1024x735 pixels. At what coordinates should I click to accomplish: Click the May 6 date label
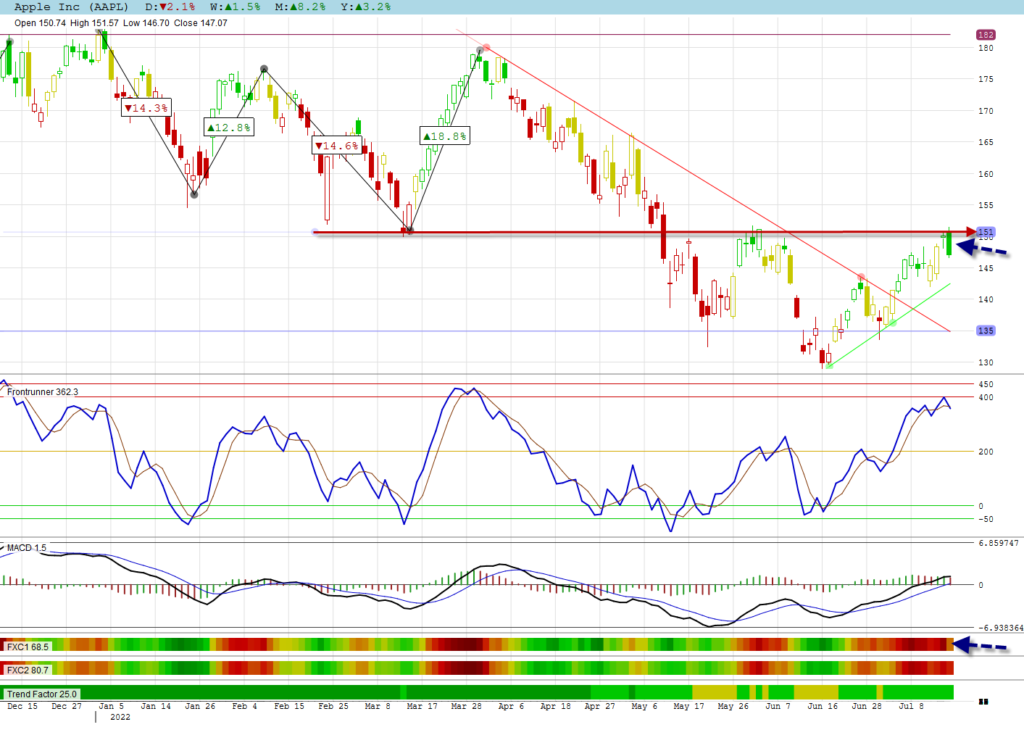(645, 706)
